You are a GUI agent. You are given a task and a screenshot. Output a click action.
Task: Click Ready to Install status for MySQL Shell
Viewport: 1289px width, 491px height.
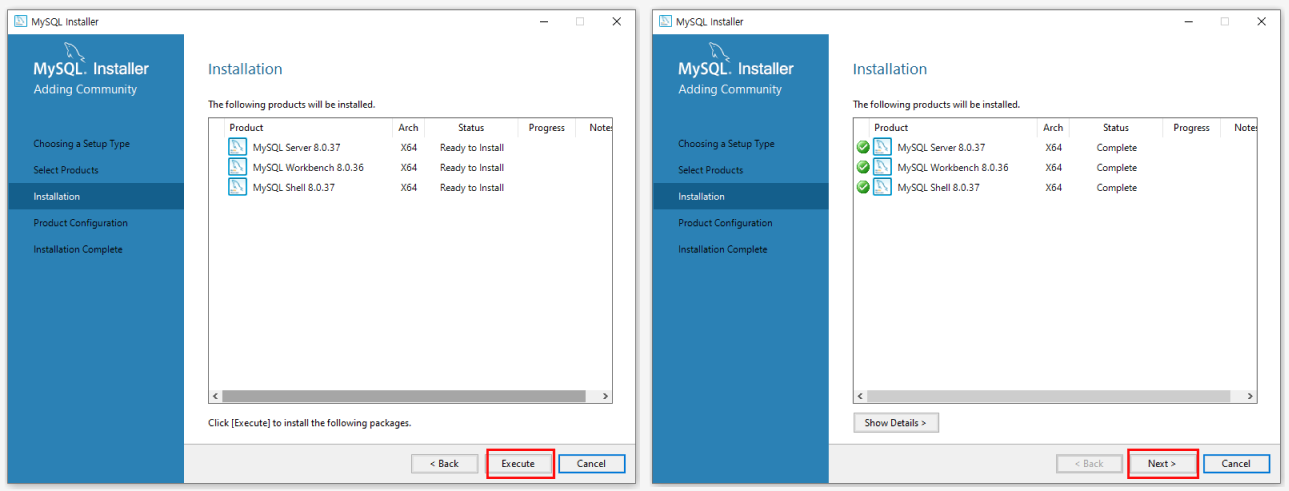pos(472,188)
